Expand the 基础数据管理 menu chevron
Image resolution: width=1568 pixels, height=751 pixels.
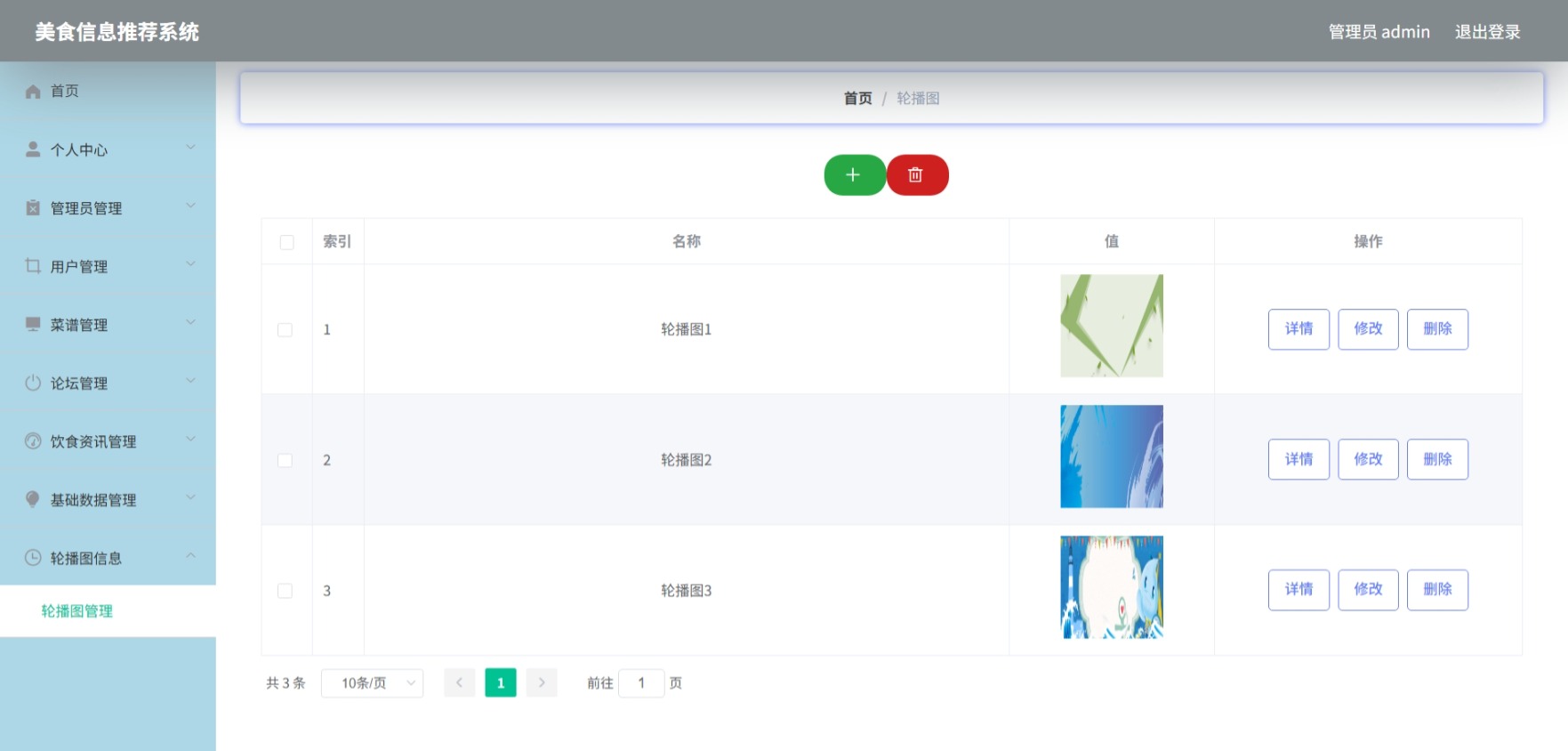click(x=190, y=497)
